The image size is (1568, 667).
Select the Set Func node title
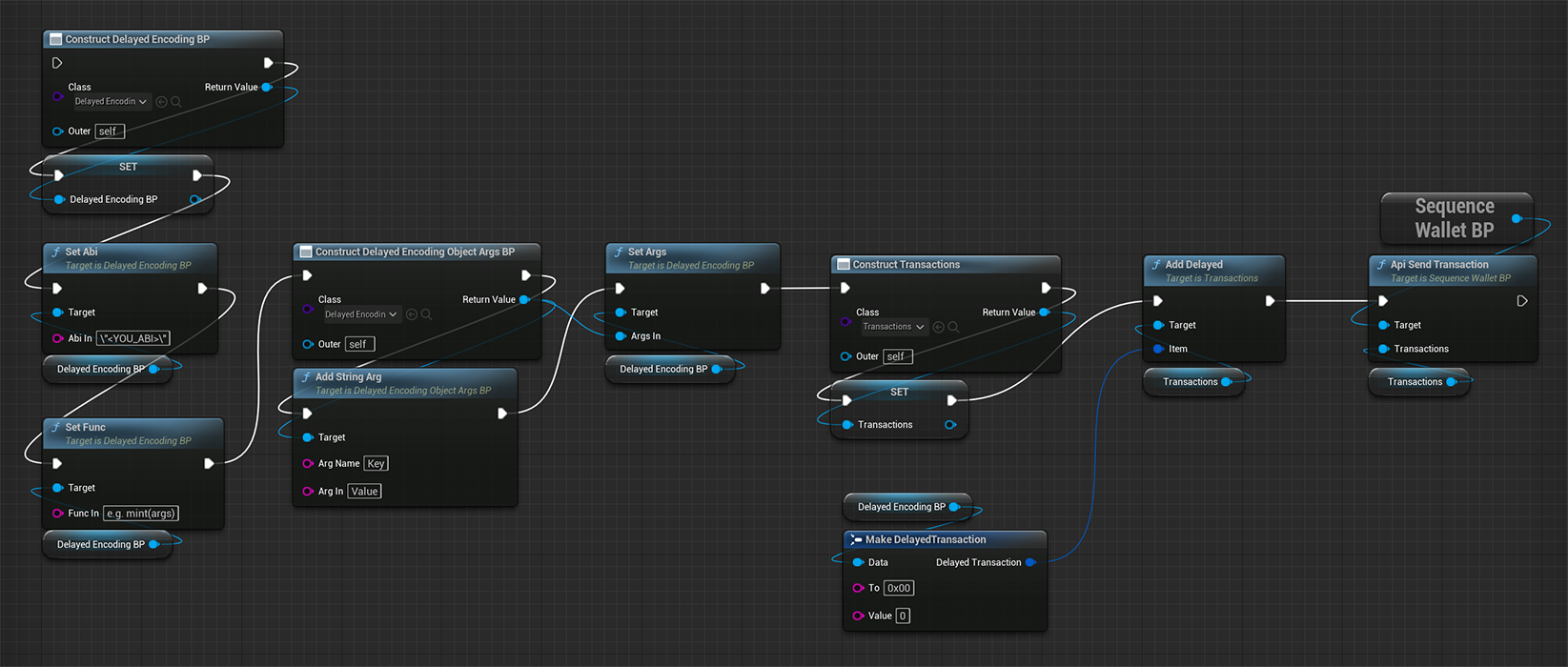tap(85, 427)
